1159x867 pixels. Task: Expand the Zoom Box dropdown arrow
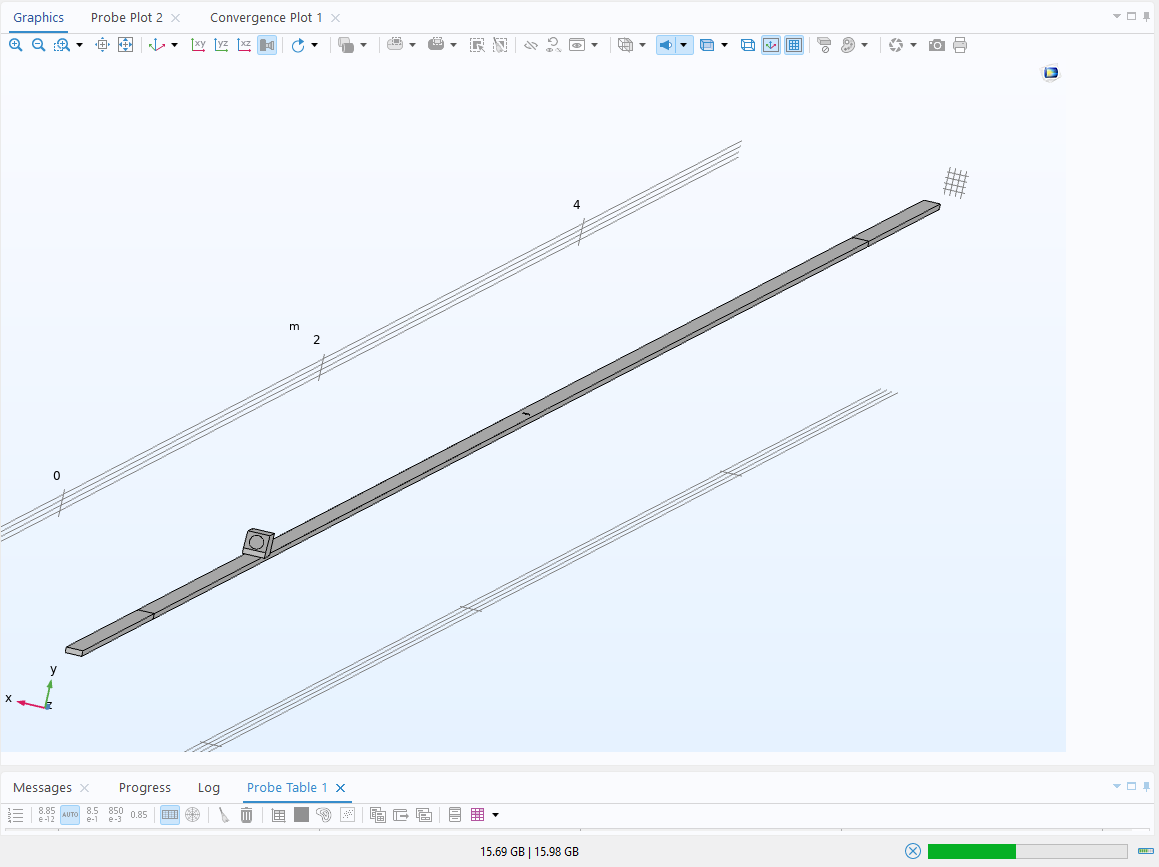80,45
